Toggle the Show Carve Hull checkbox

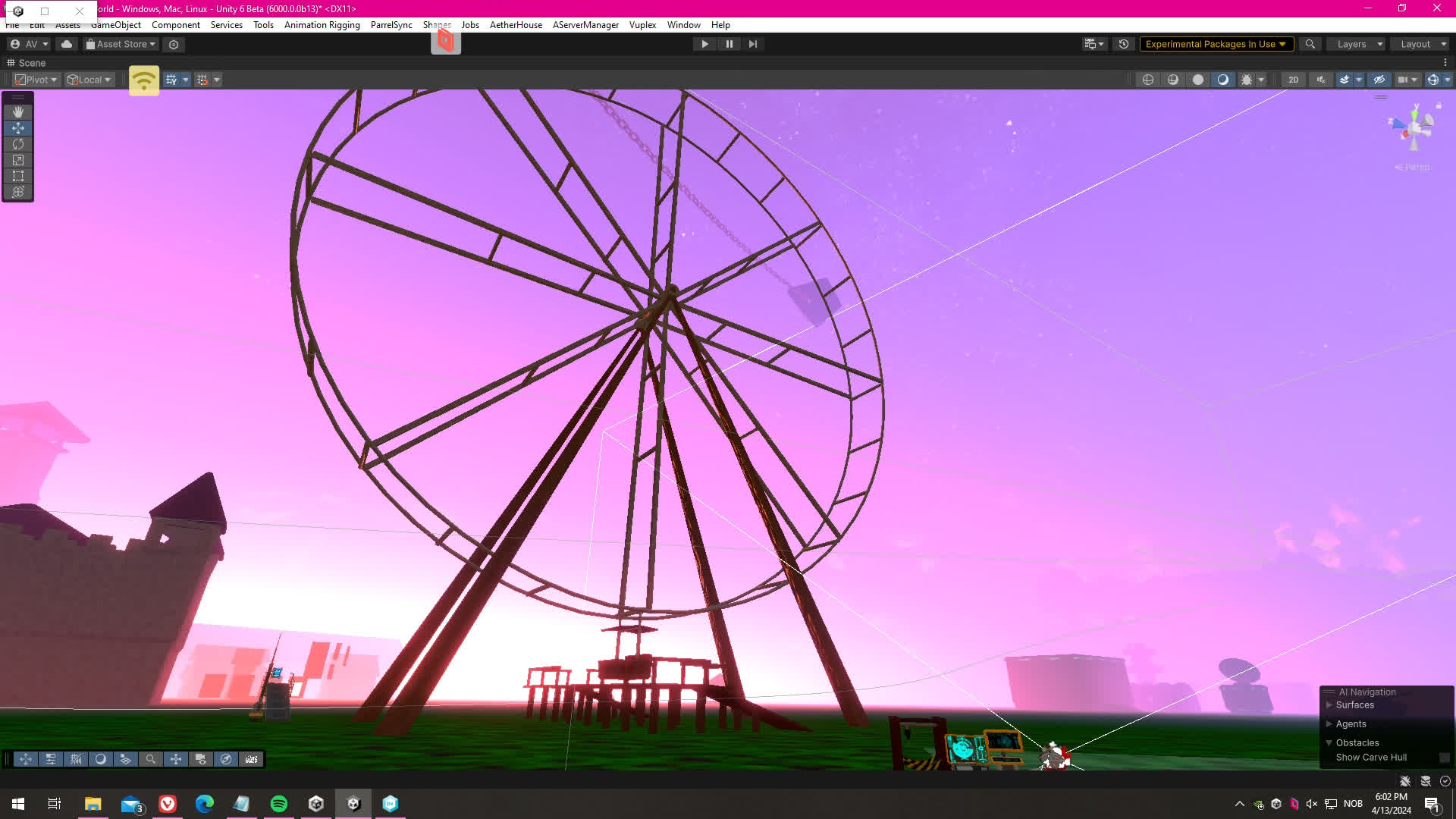click(x=1444, y=758)
